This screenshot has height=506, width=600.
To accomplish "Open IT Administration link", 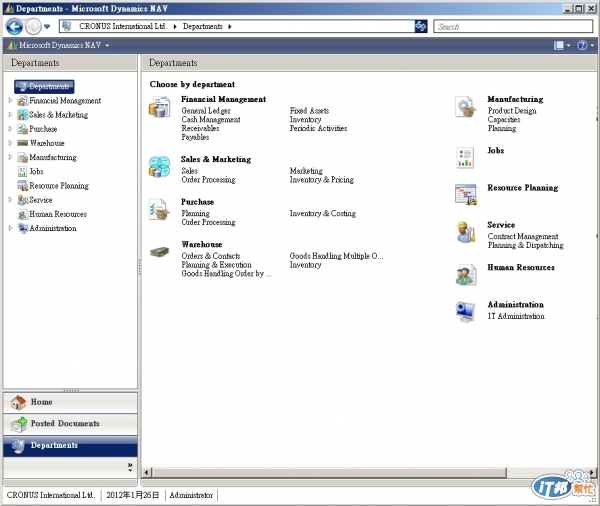I will pos(516,316).
